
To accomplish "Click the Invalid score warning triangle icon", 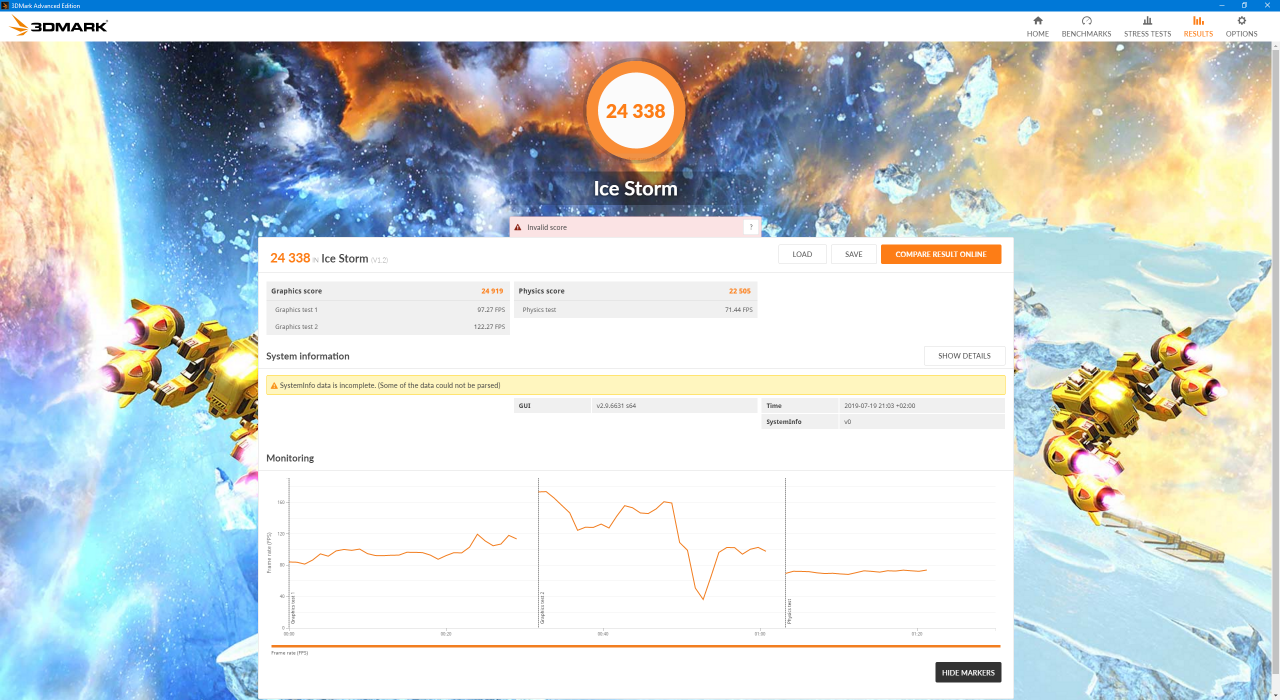I will pyautogui.click(x=518, y=227).
